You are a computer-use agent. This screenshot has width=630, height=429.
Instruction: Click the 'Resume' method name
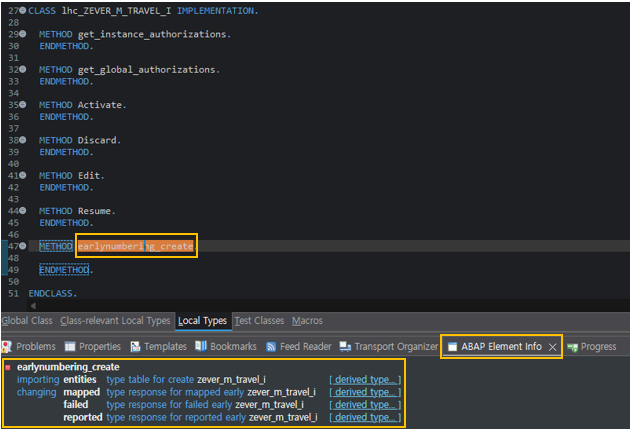pos(94,211)
